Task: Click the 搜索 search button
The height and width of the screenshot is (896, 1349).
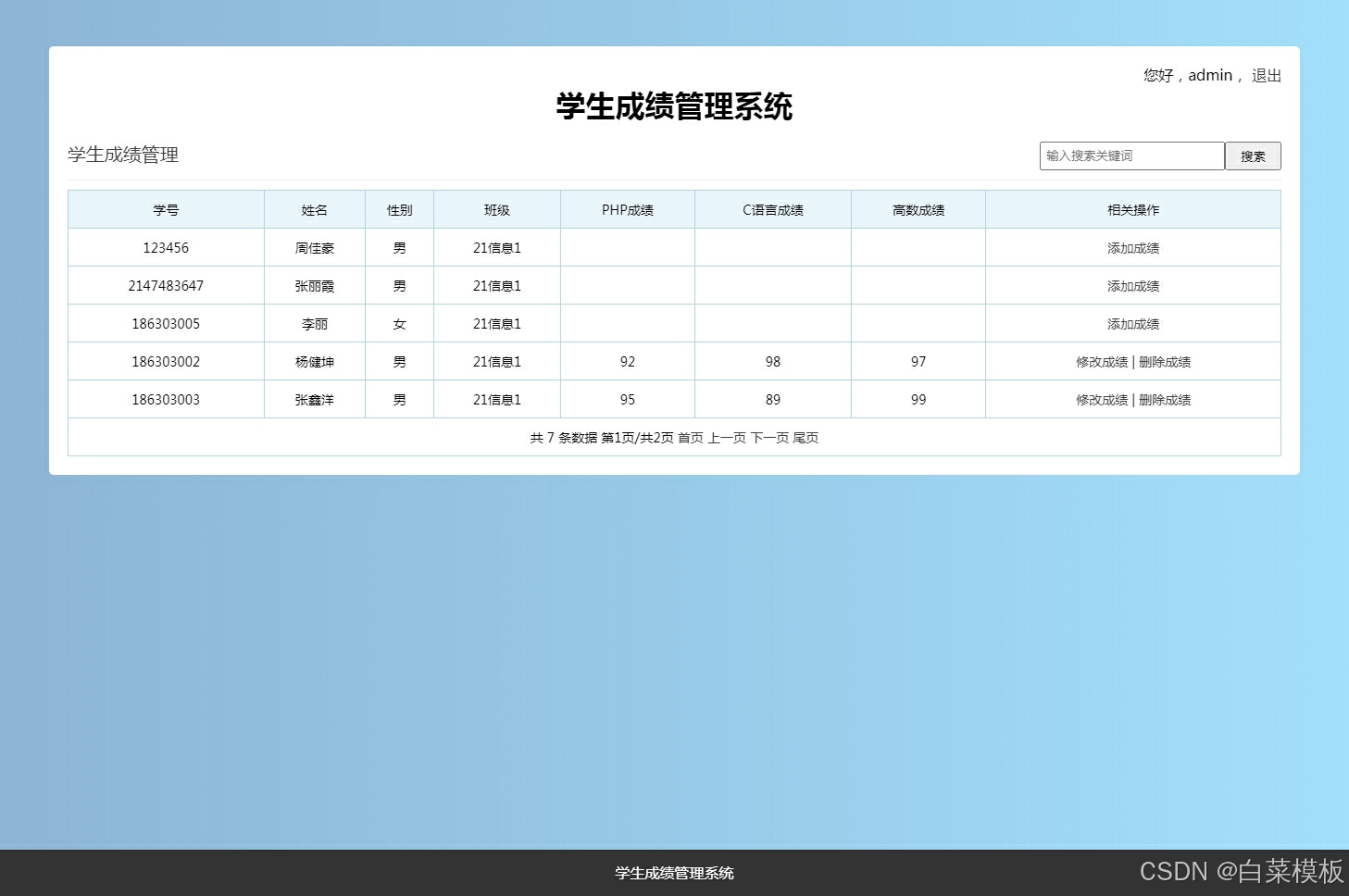Action: [1253, 156]
